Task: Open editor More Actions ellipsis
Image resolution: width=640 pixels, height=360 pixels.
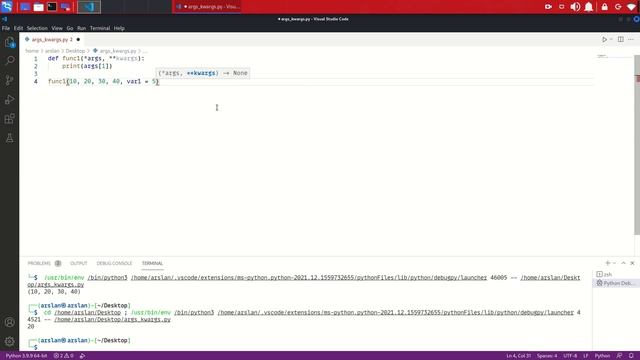Action: coord(631,40)
